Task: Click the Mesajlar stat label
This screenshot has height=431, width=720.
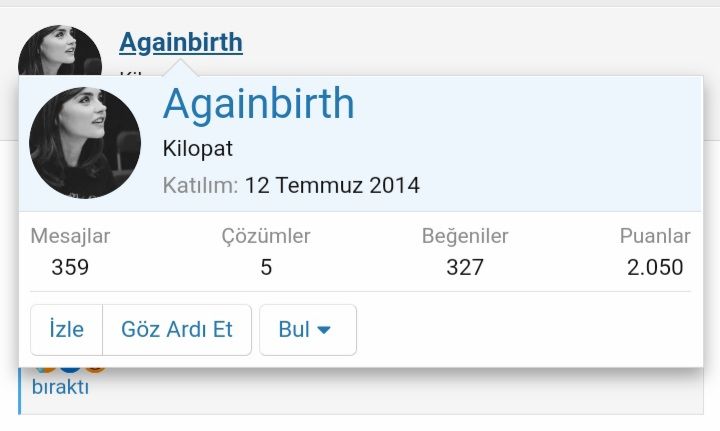Action: 70,236
